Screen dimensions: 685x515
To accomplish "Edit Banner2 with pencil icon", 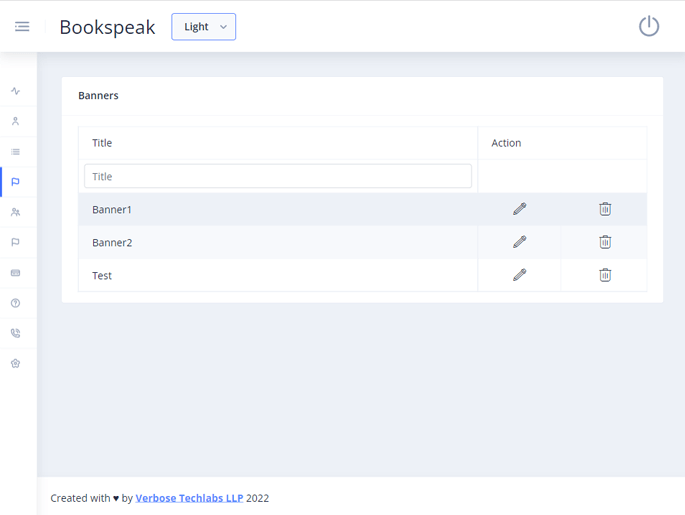I will click(519, 242).
